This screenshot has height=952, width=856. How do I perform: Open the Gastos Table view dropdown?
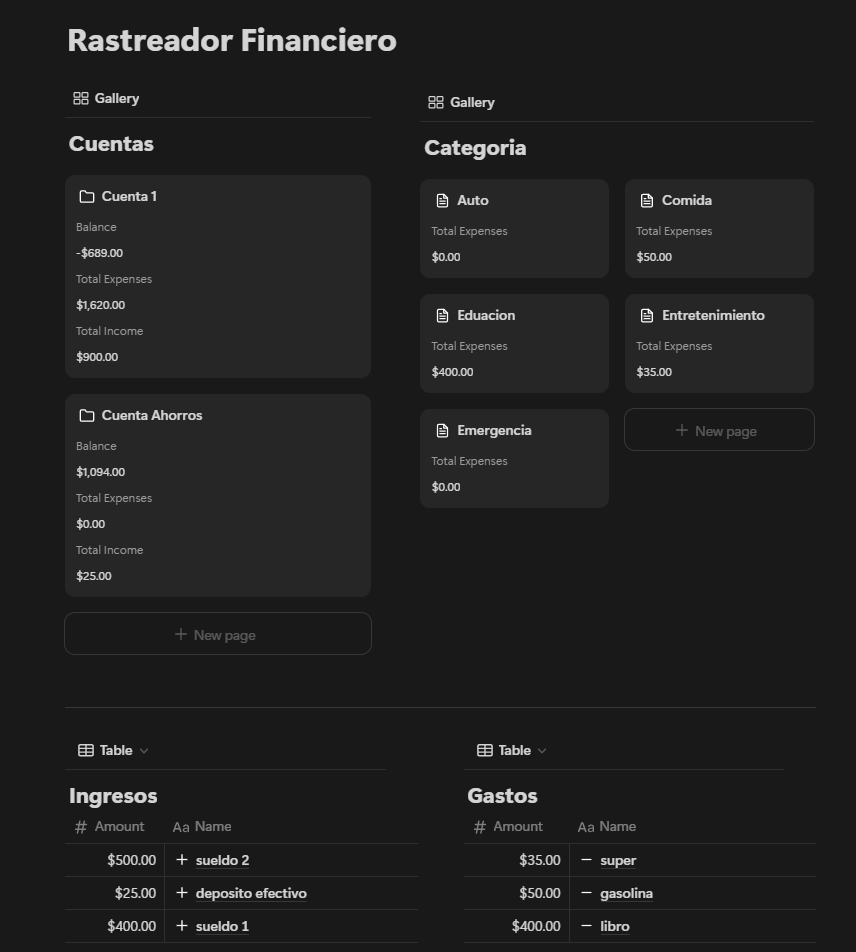pos(513,750)
